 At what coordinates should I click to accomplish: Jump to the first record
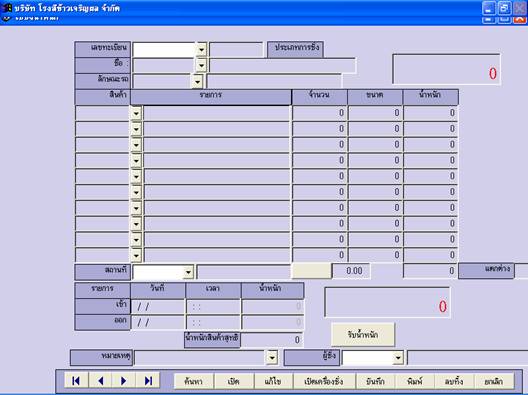(x=76, y=381)
